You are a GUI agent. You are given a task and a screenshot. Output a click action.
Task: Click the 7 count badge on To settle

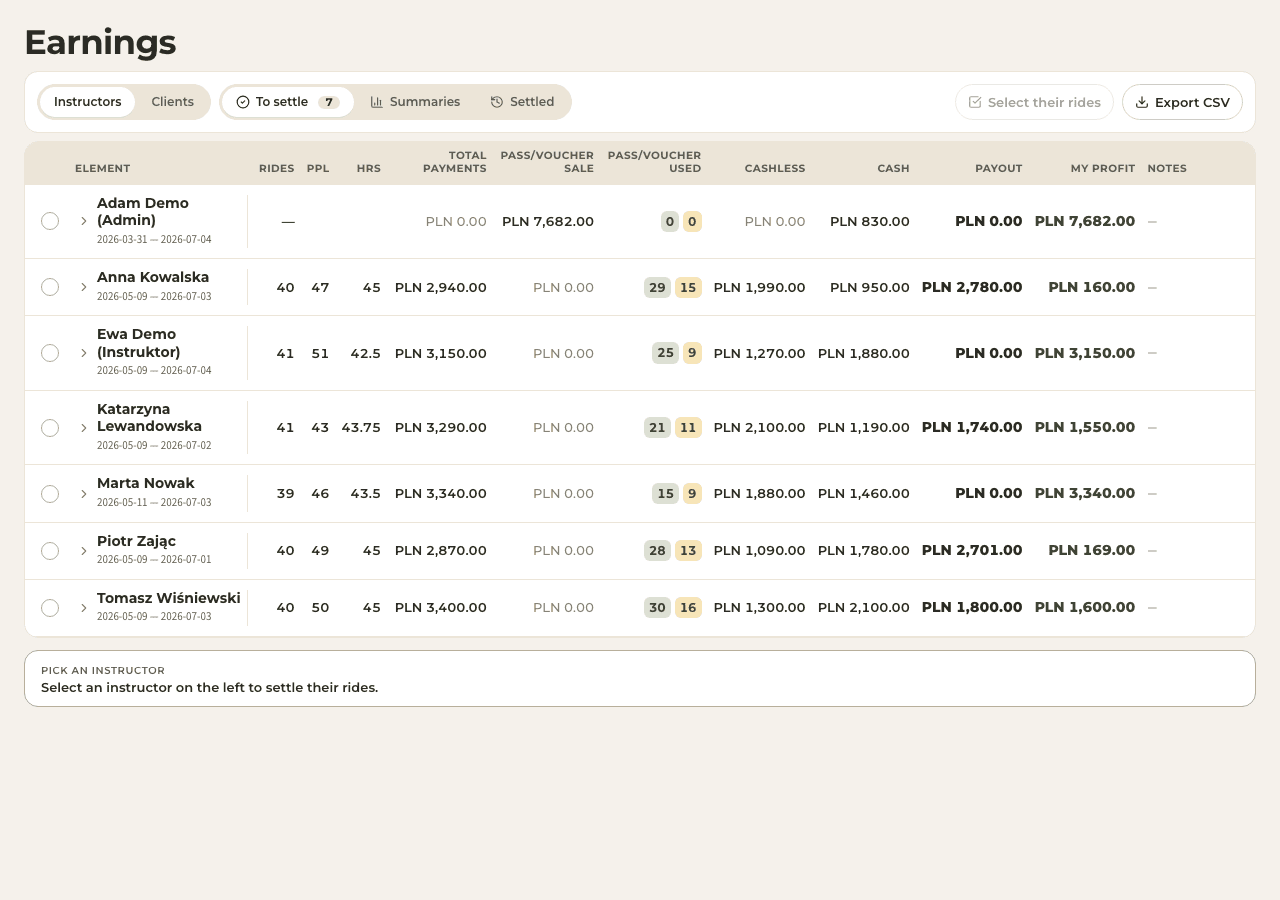pos(329,102)
